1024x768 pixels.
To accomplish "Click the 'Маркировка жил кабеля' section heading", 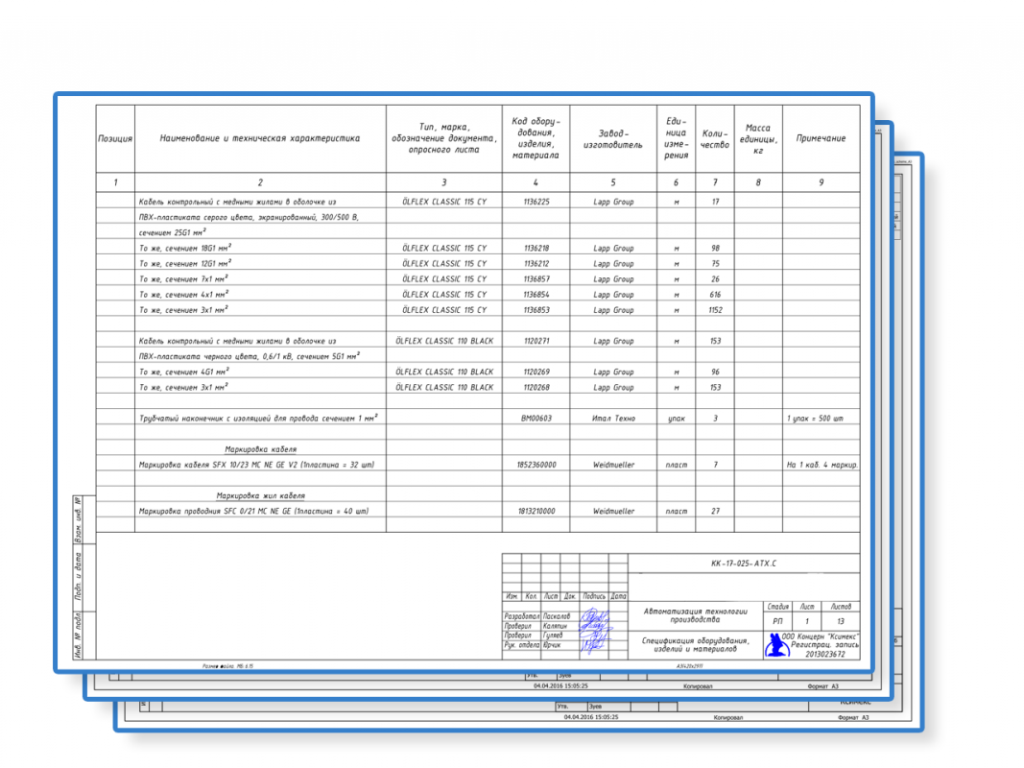I will (261, 496).
